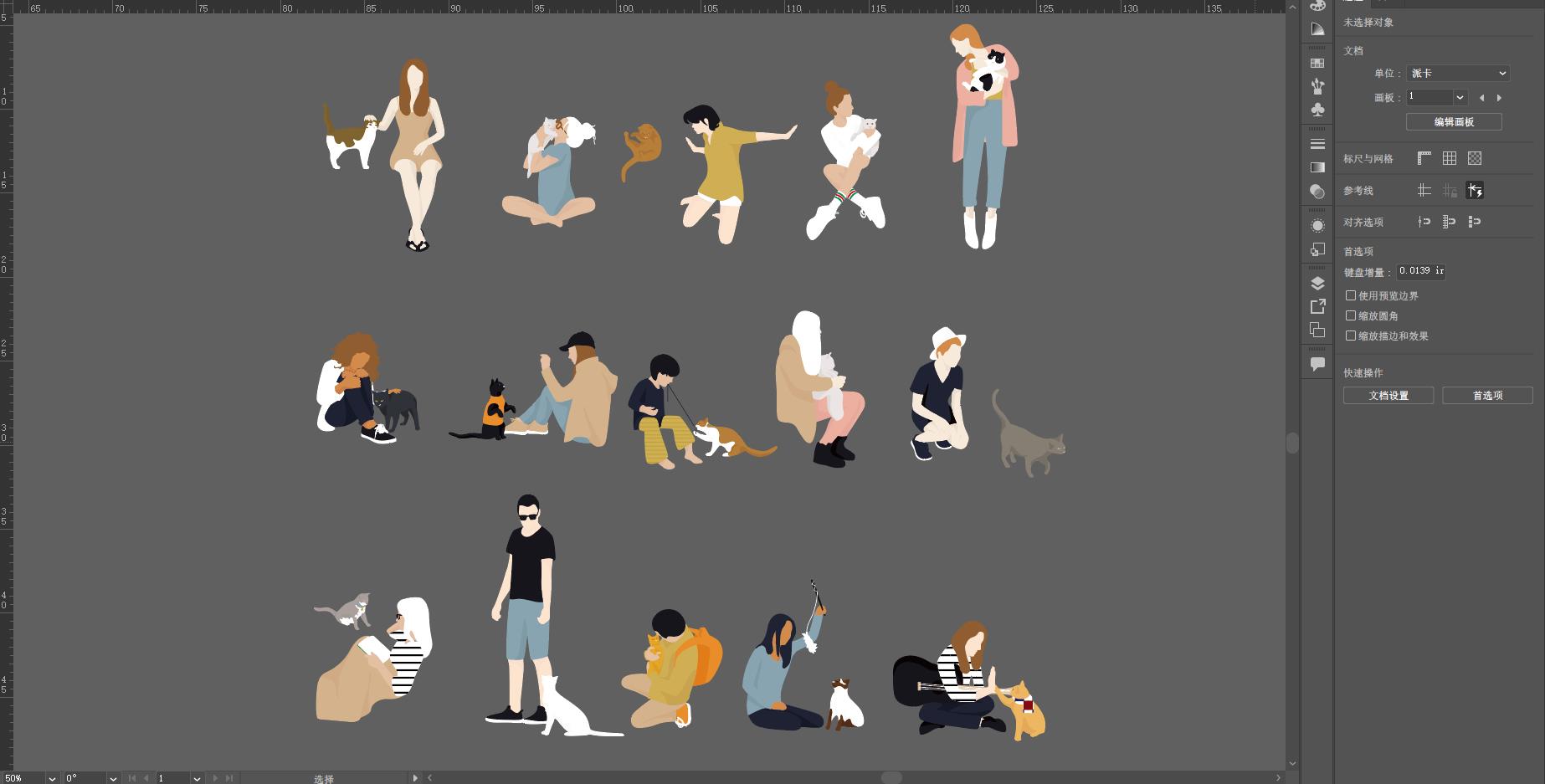This screenshot has width=1545, height=784.
Task: Go to next artboard in status bar
Action: [x=215, y=778]
